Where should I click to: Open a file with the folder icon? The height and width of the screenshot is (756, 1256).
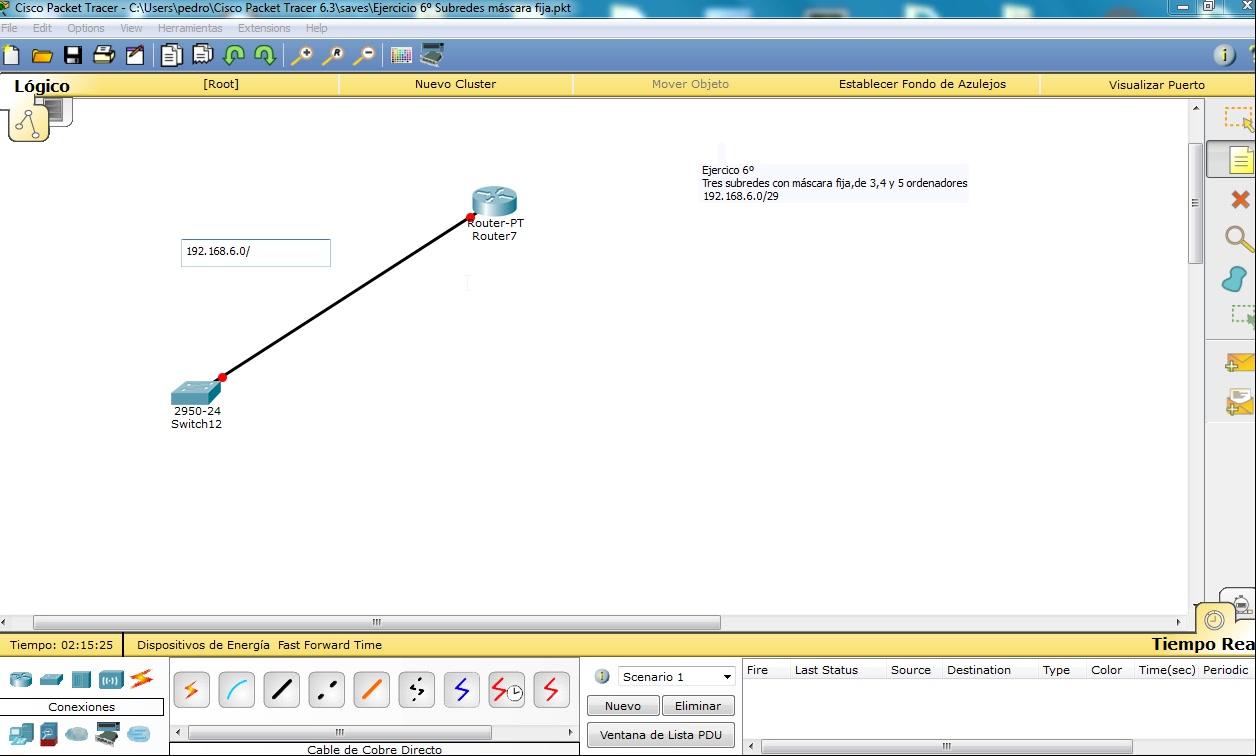click(x=42, y=55)
